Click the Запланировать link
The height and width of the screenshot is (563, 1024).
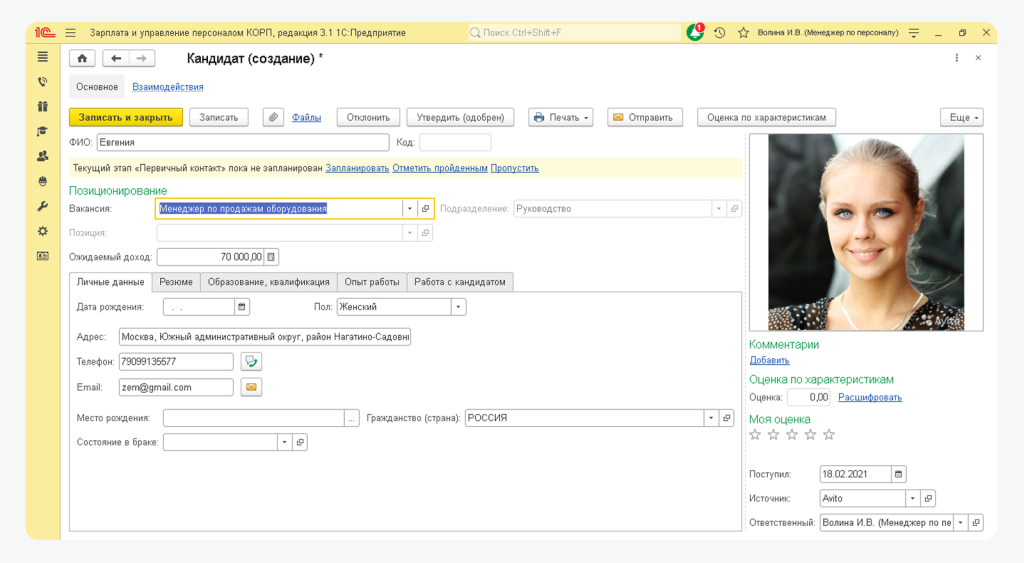point(357,168)
